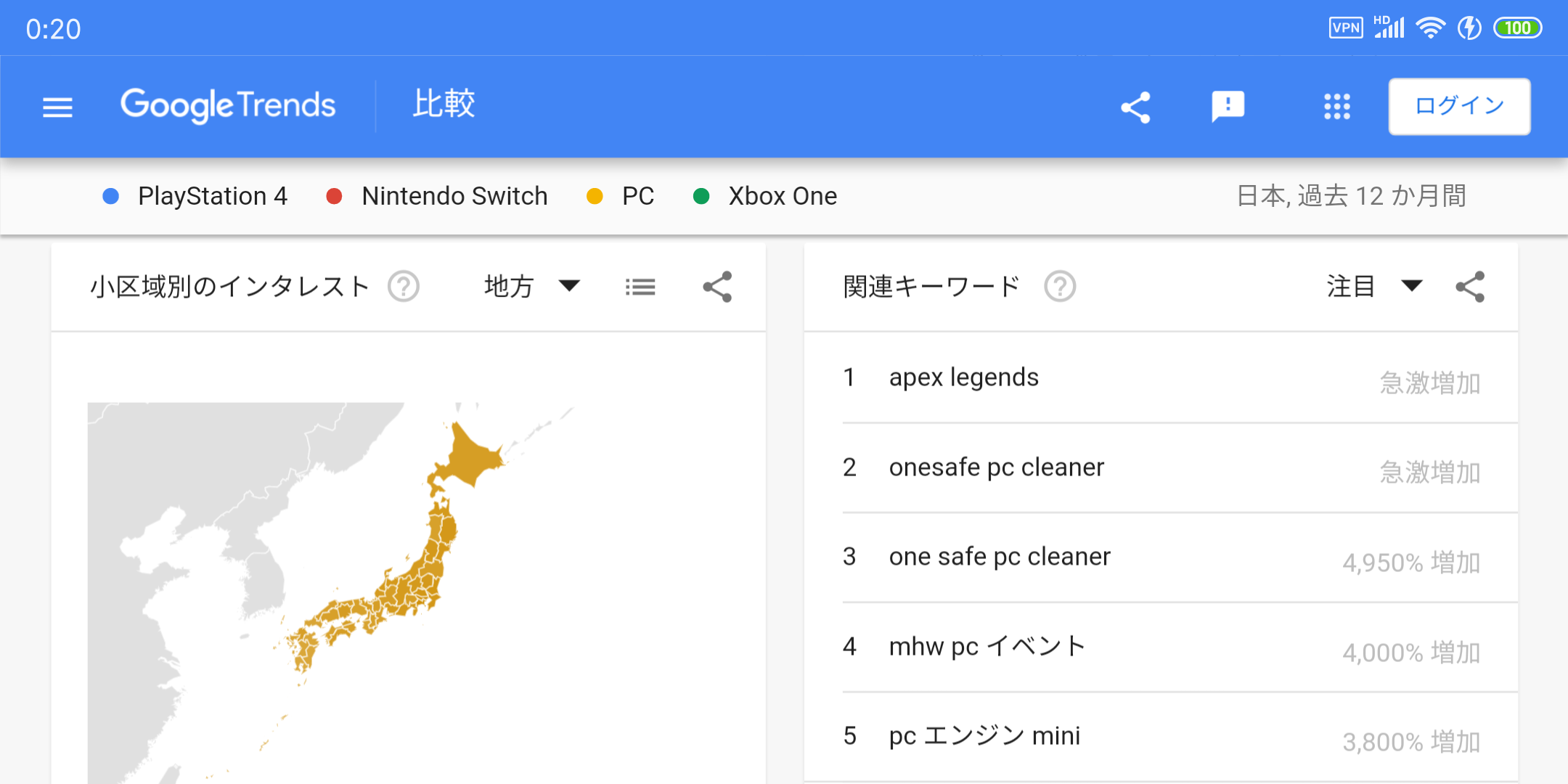1568x784 pixels.
Task: Click the ログイン button
Action: [x=1459, y=107]
